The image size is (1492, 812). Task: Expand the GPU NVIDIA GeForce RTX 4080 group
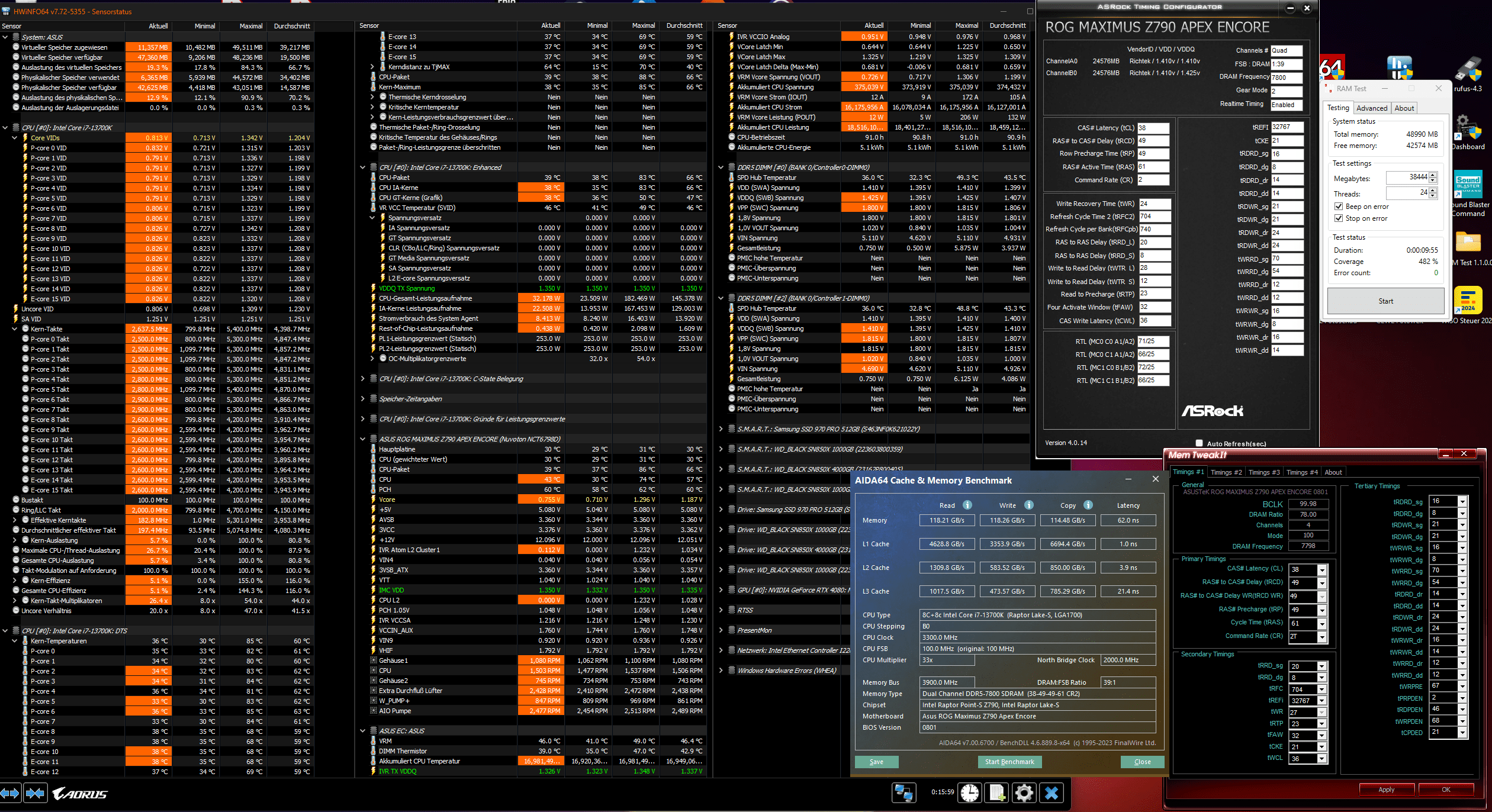721,590
